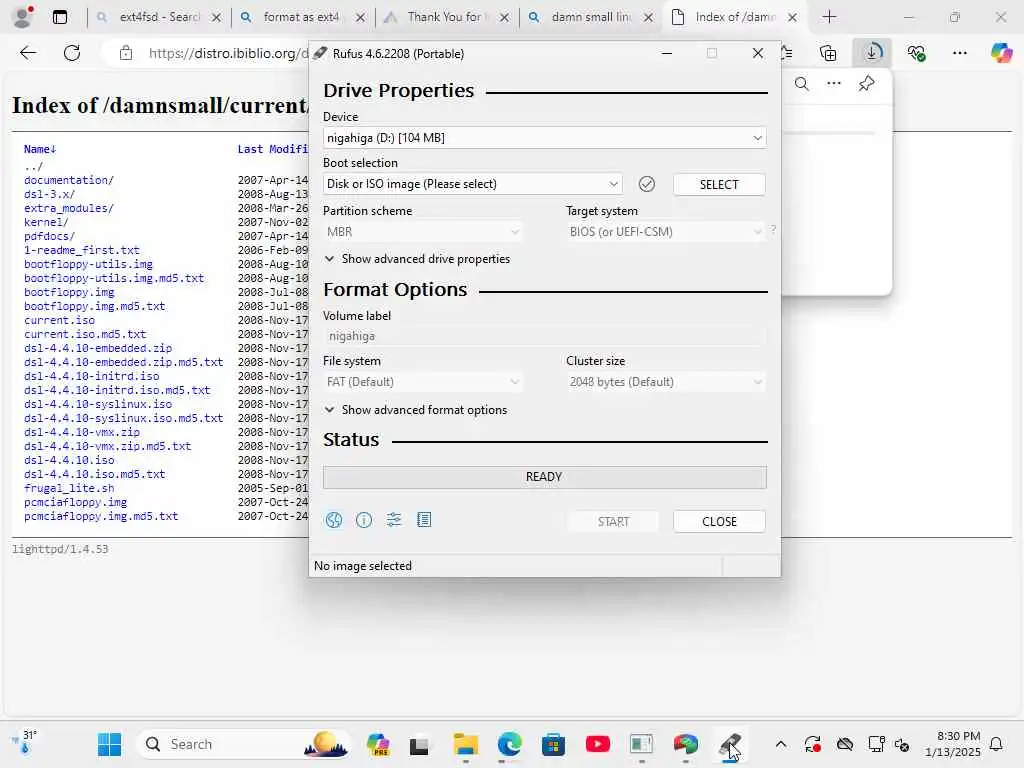Click the Edge back arrow button
The height and width of the screenshot is (768, 1024).
[28, 53]
